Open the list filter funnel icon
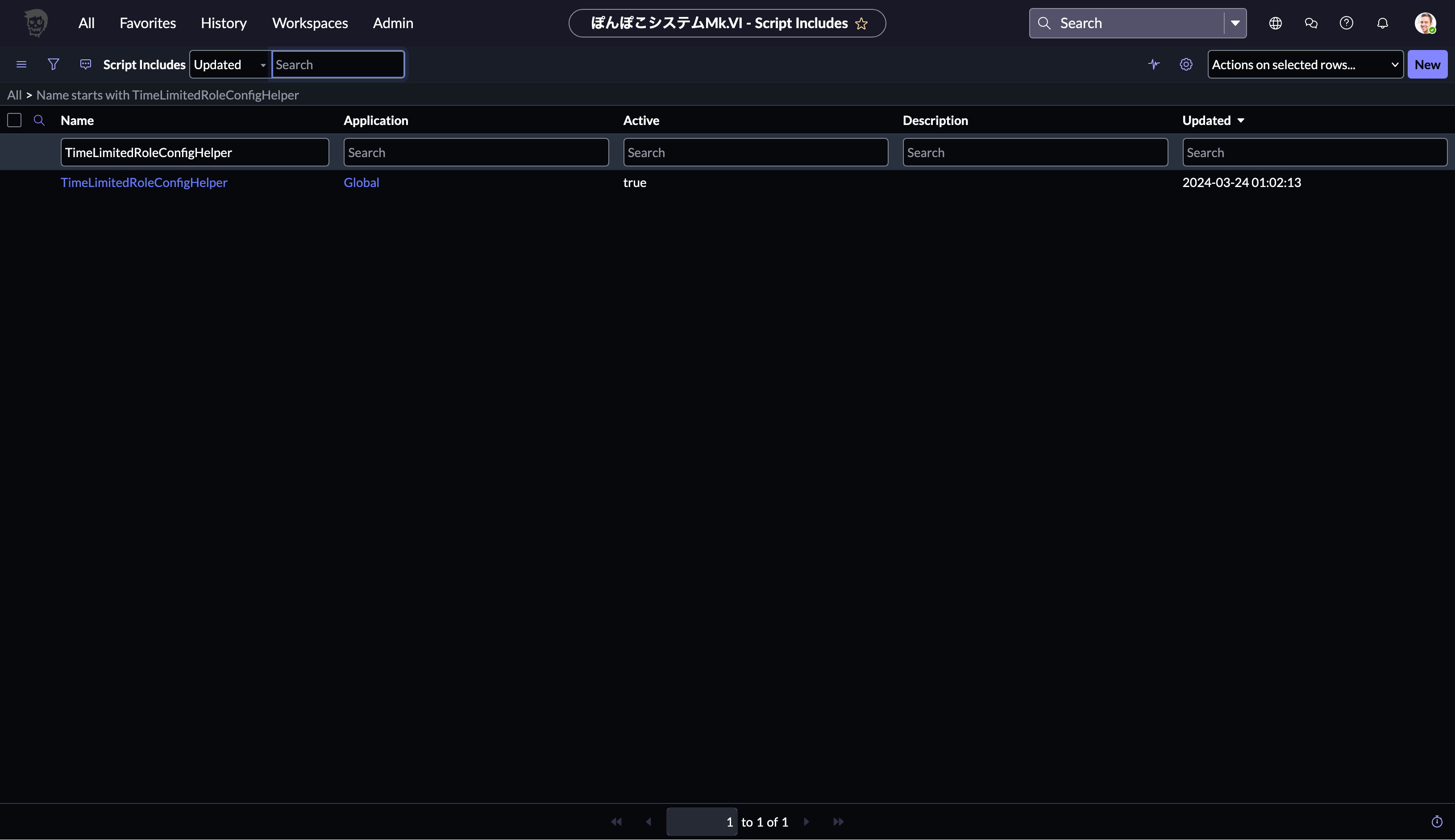Screen dimensions: 1455x840 [x=53, y=64]
